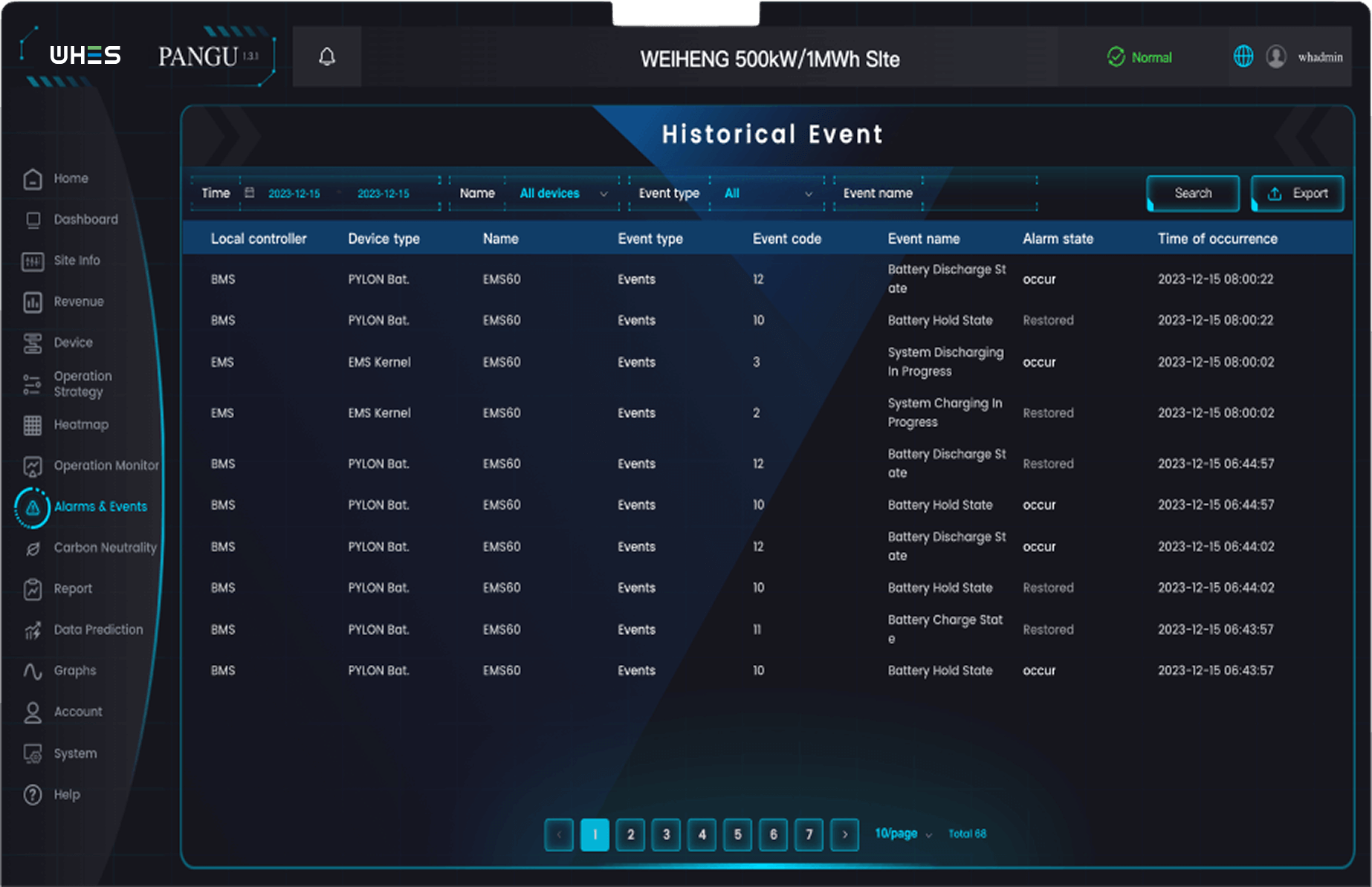This screenshot has height=887, width=1372.
Task: Click "Battery Charge State" event name
Action: pos(945,628)
